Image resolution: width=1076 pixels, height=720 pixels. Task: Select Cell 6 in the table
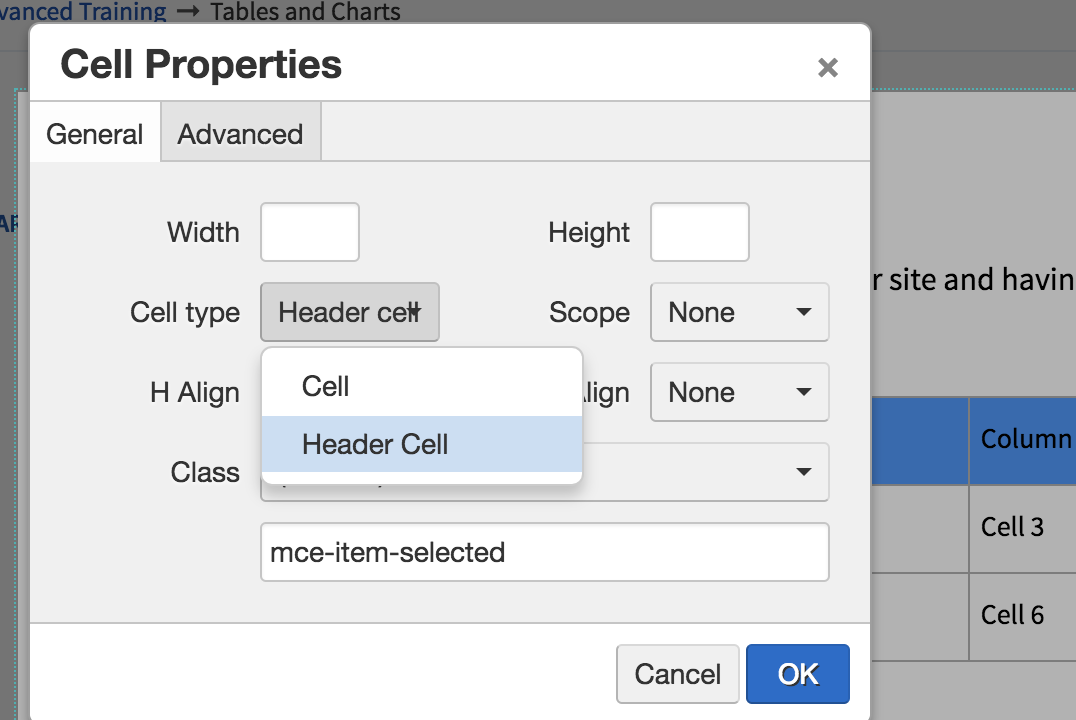coord(1012,615)
